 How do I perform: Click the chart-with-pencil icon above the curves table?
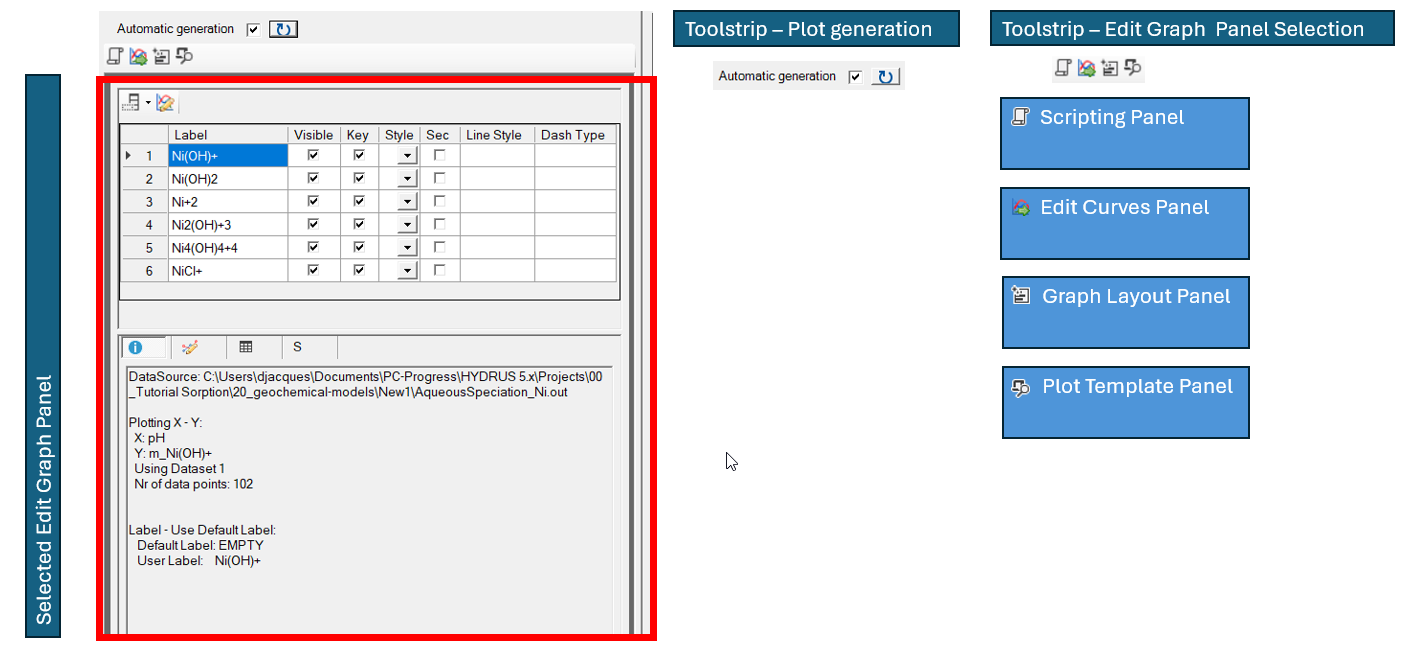pyautogui.click(x=166, y=103)
